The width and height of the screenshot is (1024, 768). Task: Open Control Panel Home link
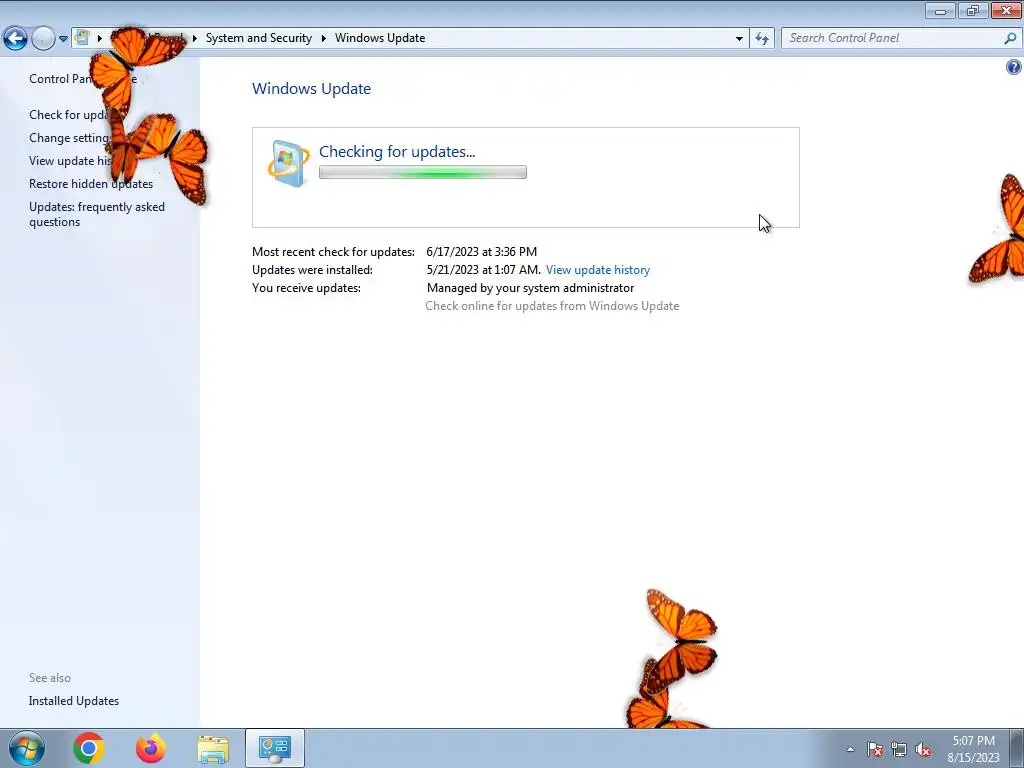[x=83, y=78]
